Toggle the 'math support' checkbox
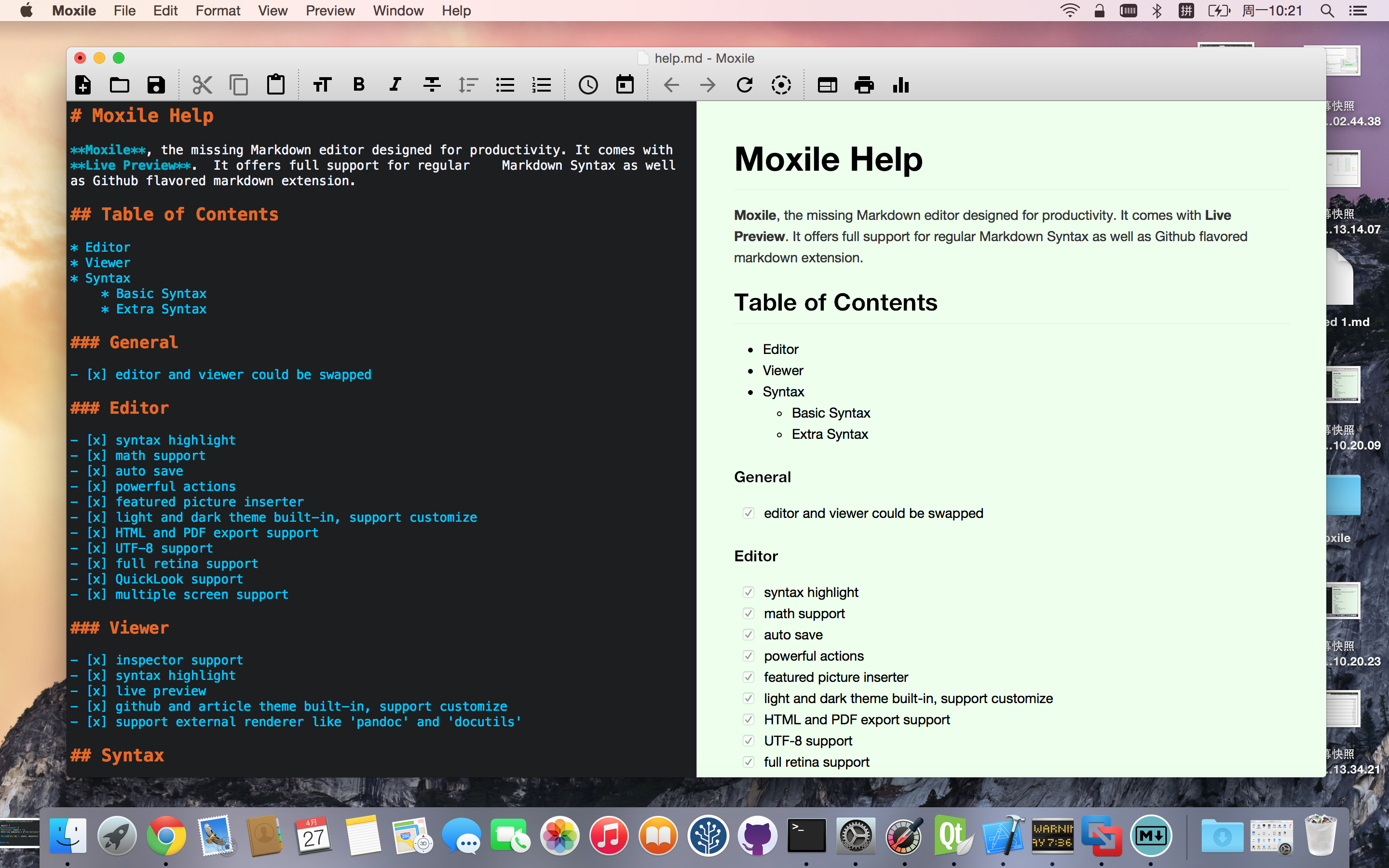This screenshot has height=868, width=1389. (x=749, y=613)
